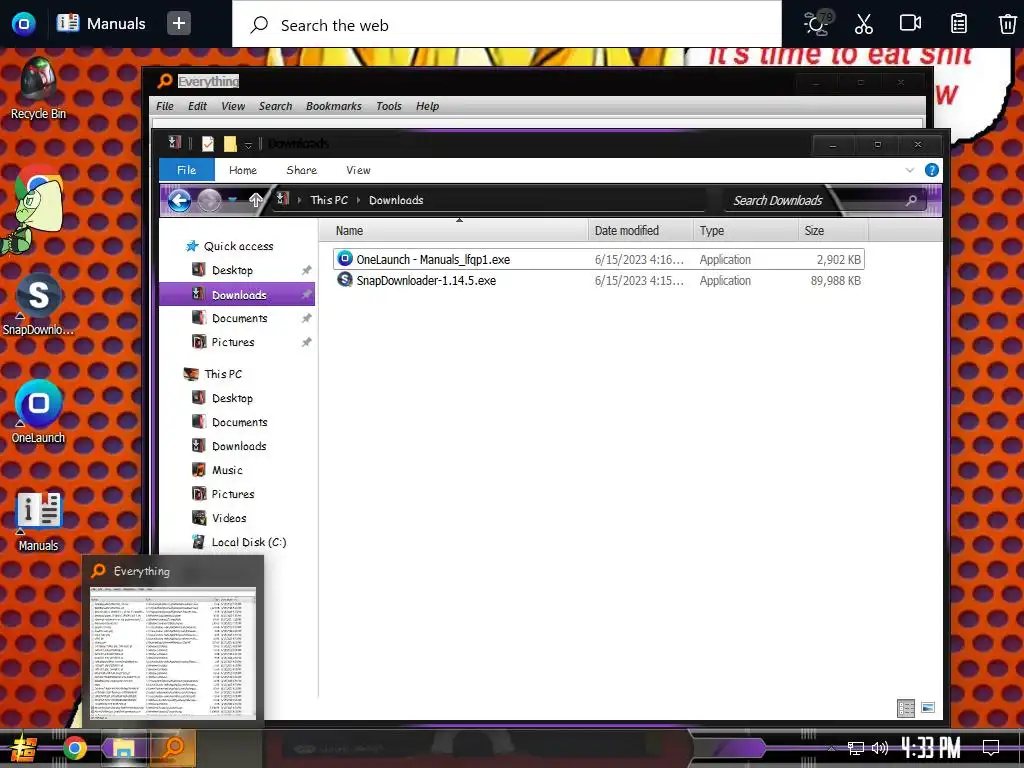Screen dimensions: 1024x768
Task: Click the Forward navigation button
Action: pos(209,200)
